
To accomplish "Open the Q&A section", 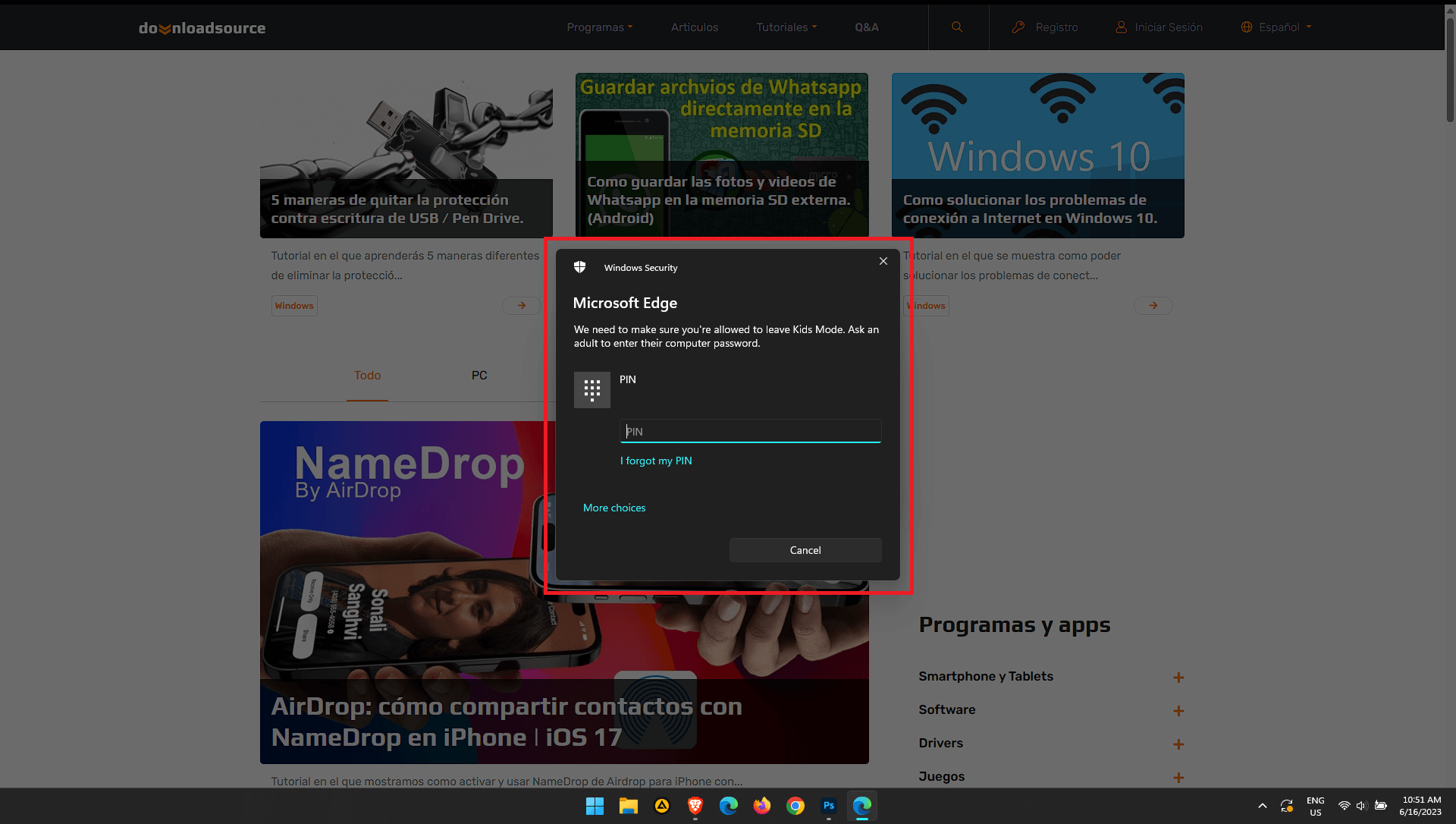I will tap(867, 27).
